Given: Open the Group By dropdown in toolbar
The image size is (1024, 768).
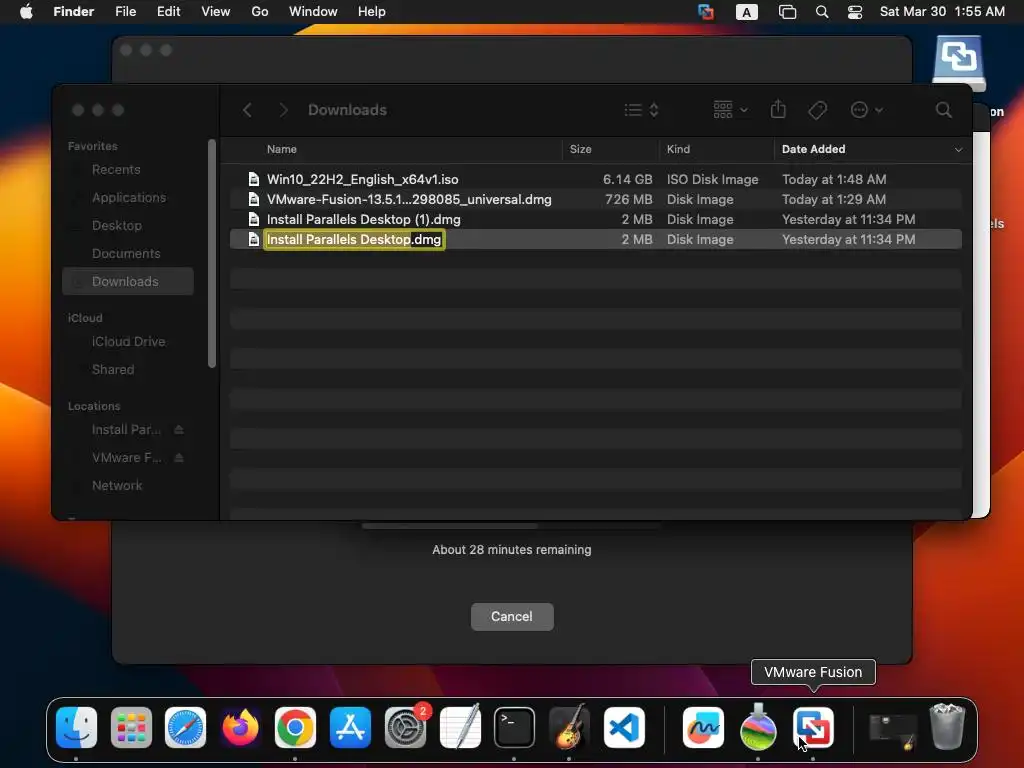Looking at the screenshot, I should (x=730, y=110).
